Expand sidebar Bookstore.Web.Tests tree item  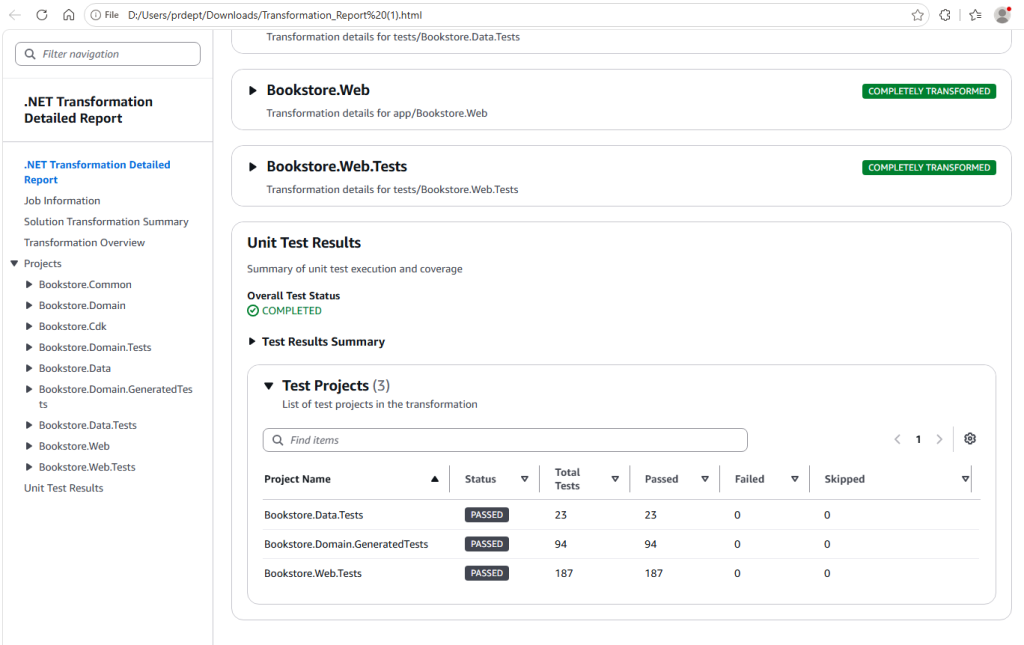pyautogui.click(x=29, y=467)
